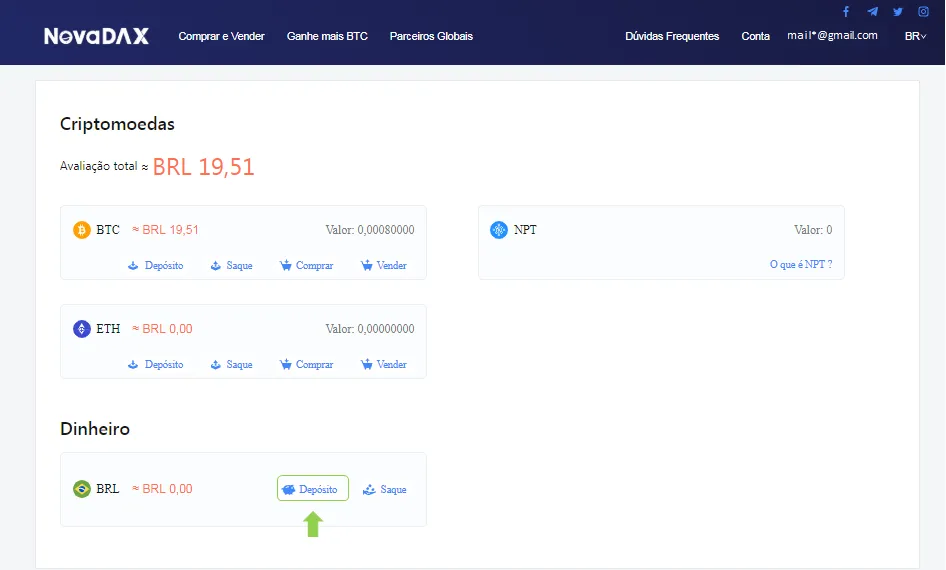
Task: Click Saque in the BRL card
Action: pos(384,489)
